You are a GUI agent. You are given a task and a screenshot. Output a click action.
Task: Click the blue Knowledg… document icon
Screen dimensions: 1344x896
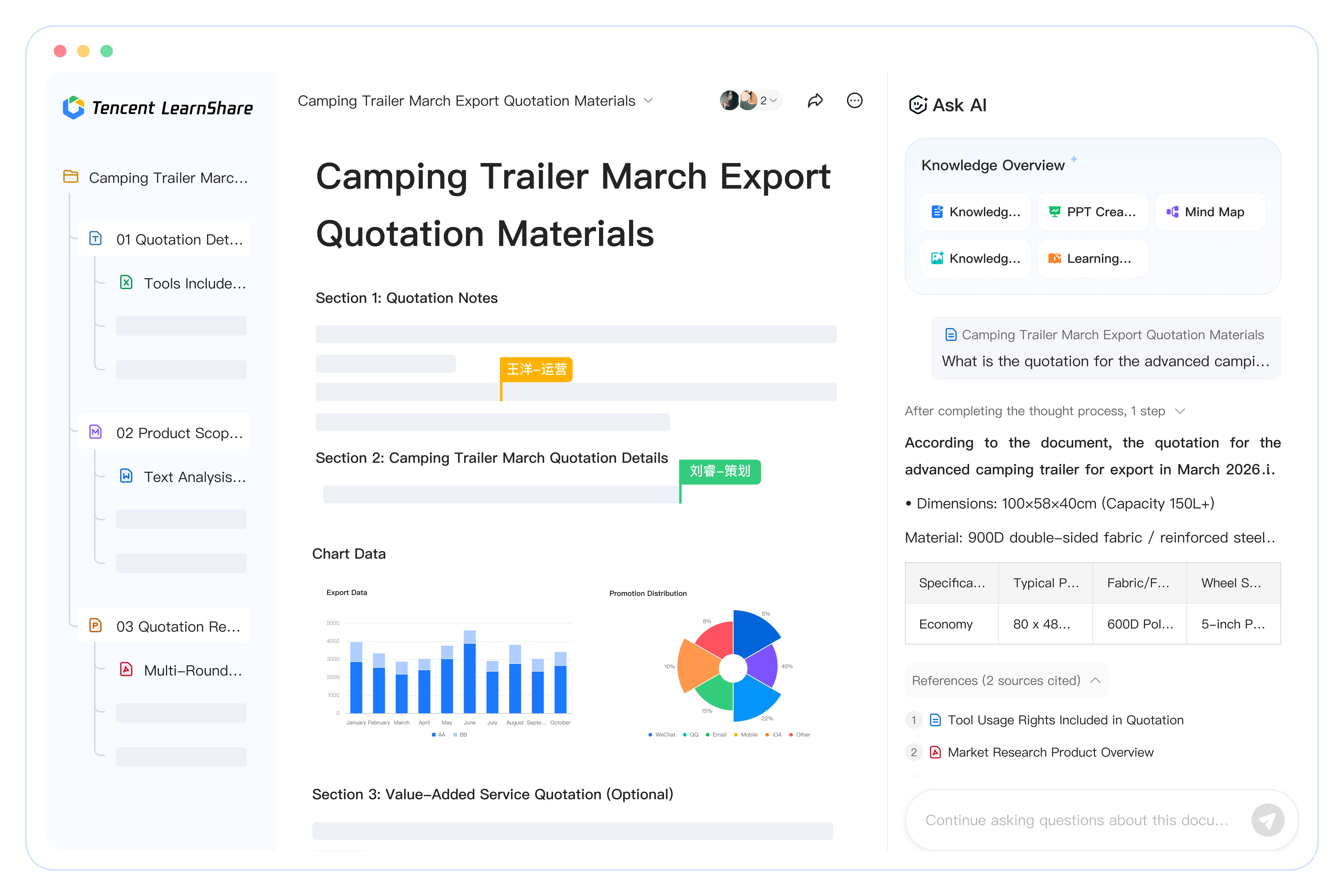coord(937,212)
